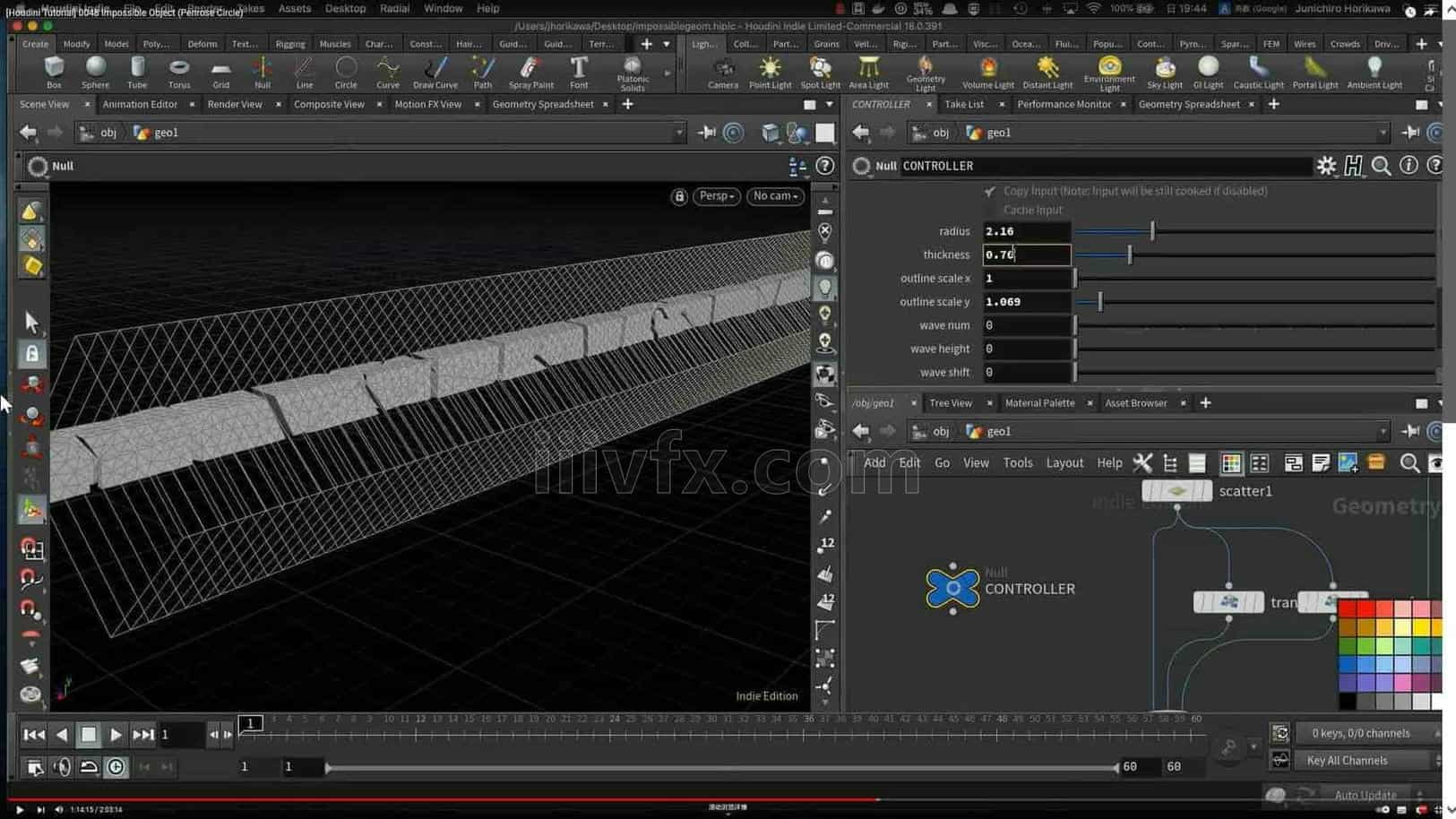Viewport: 1456px width, 819px height.
Task: Search parameters with the magnifier icon
Action: 1381,166
